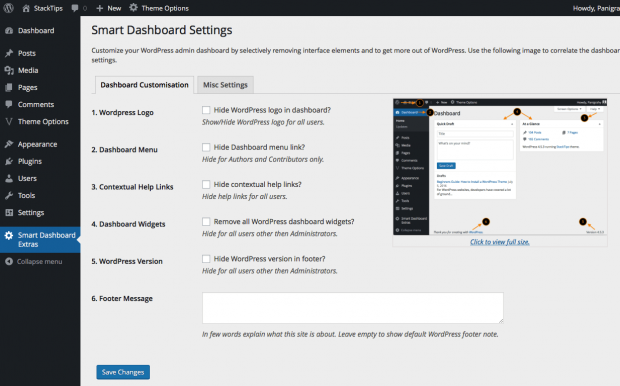Click the Posts pin icon in sidebar

coord(9,53)
